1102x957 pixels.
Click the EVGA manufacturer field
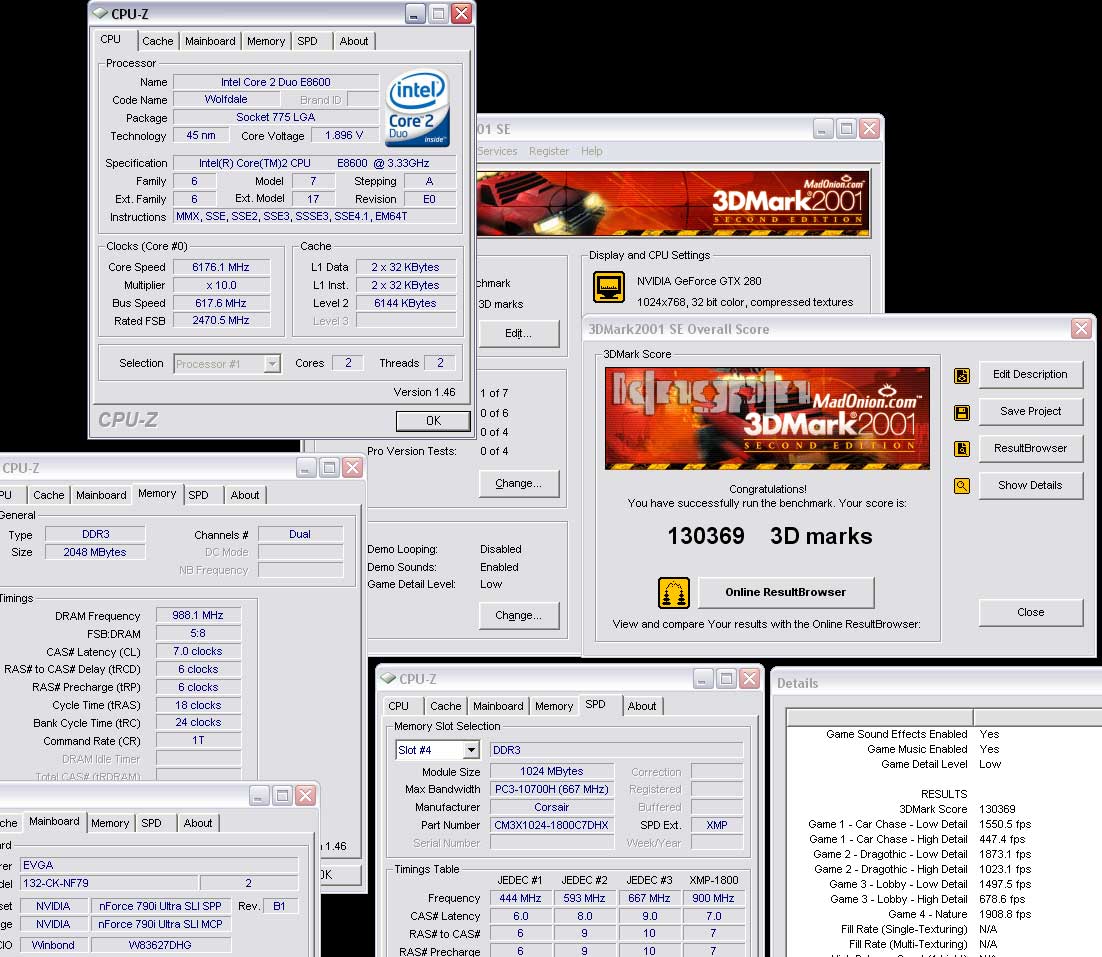[160, 865]
